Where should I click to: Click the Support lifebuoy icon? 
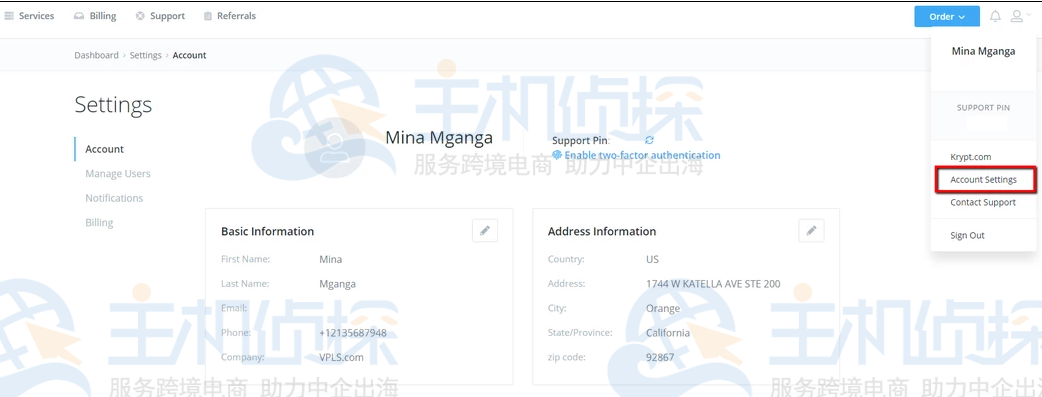[140, 16]
